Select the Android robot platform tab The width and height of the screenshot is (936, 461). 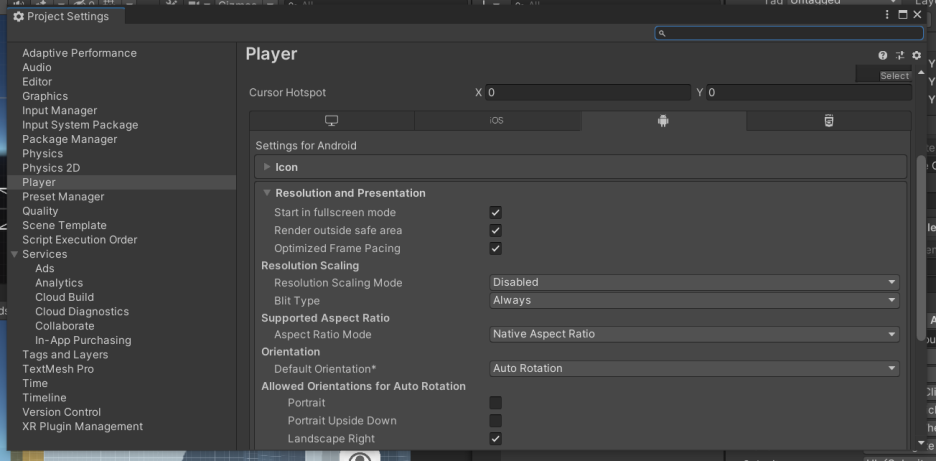[x=663, y=121]
